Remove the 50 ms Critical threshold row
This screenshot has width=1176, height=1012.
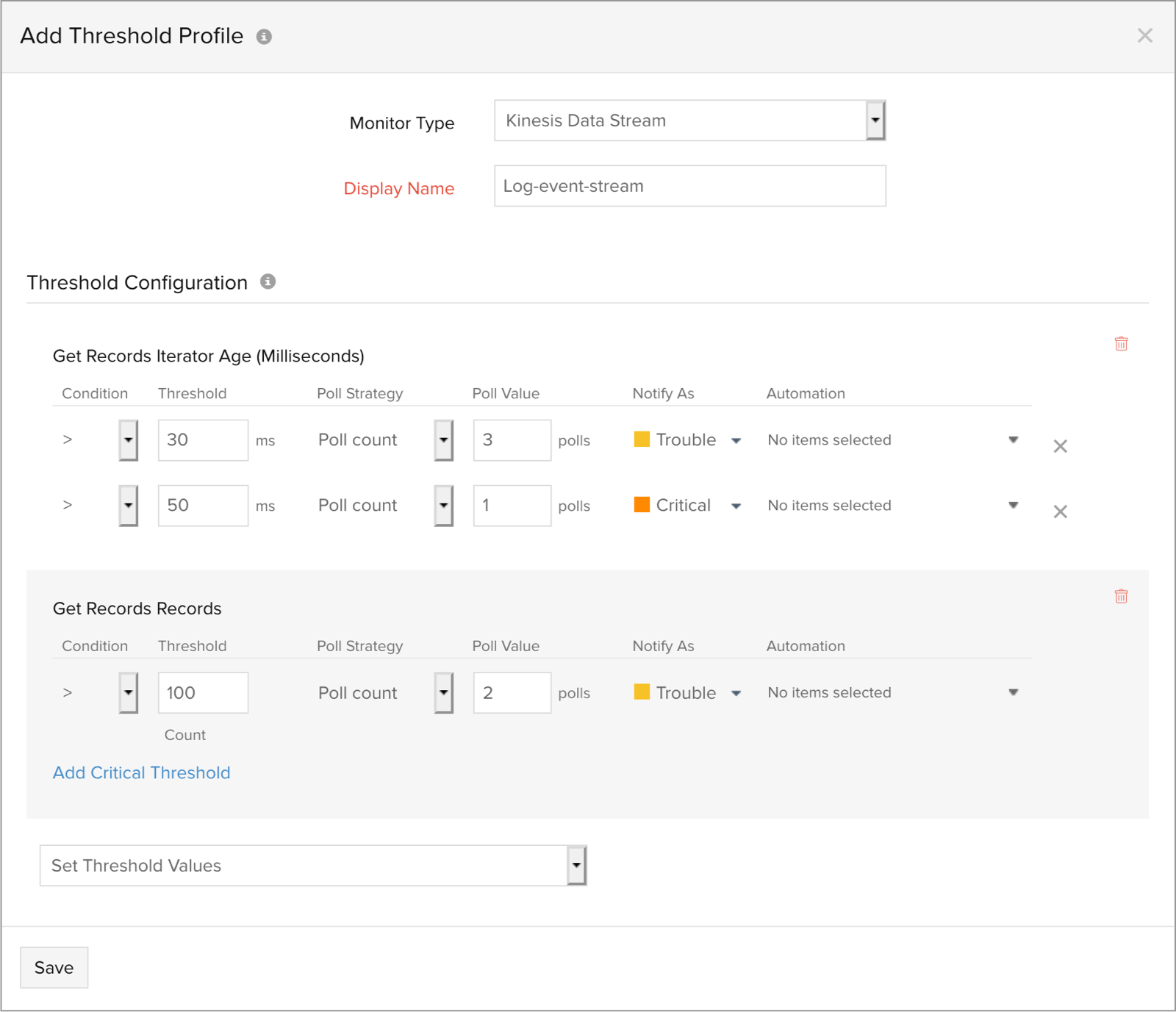[1060, 512]
